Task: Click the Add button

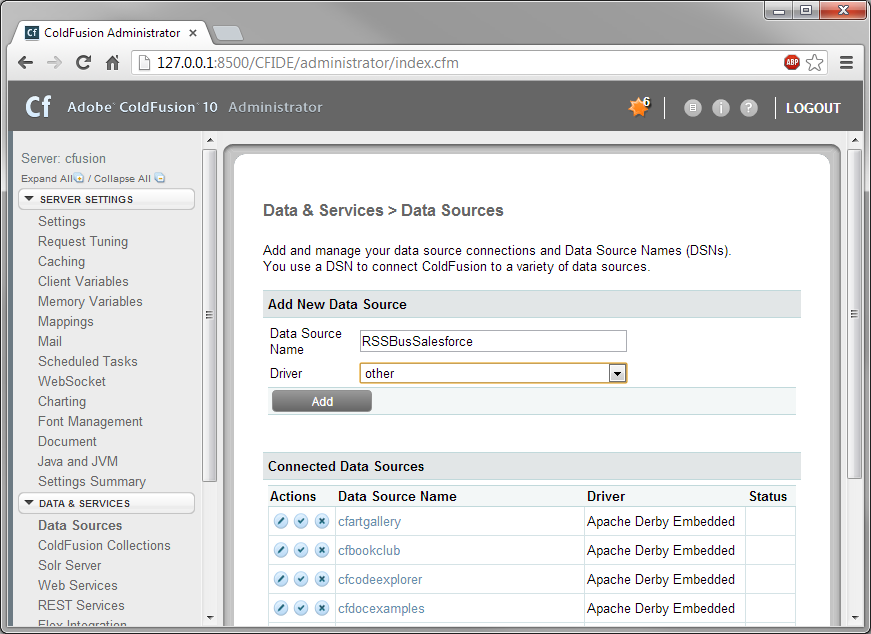Action: point(321,401)
